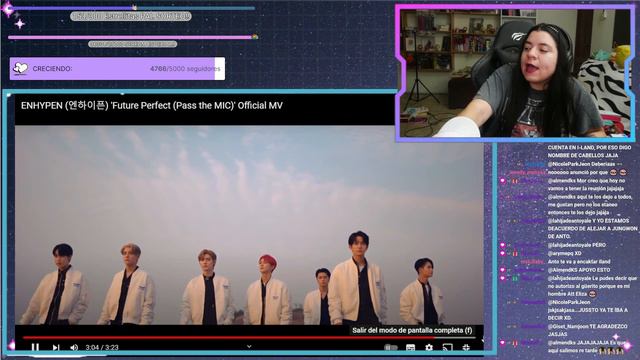The image size is (640, 360).
Task: Click the streamer webcam feed
Action: (x=515, y=73)
